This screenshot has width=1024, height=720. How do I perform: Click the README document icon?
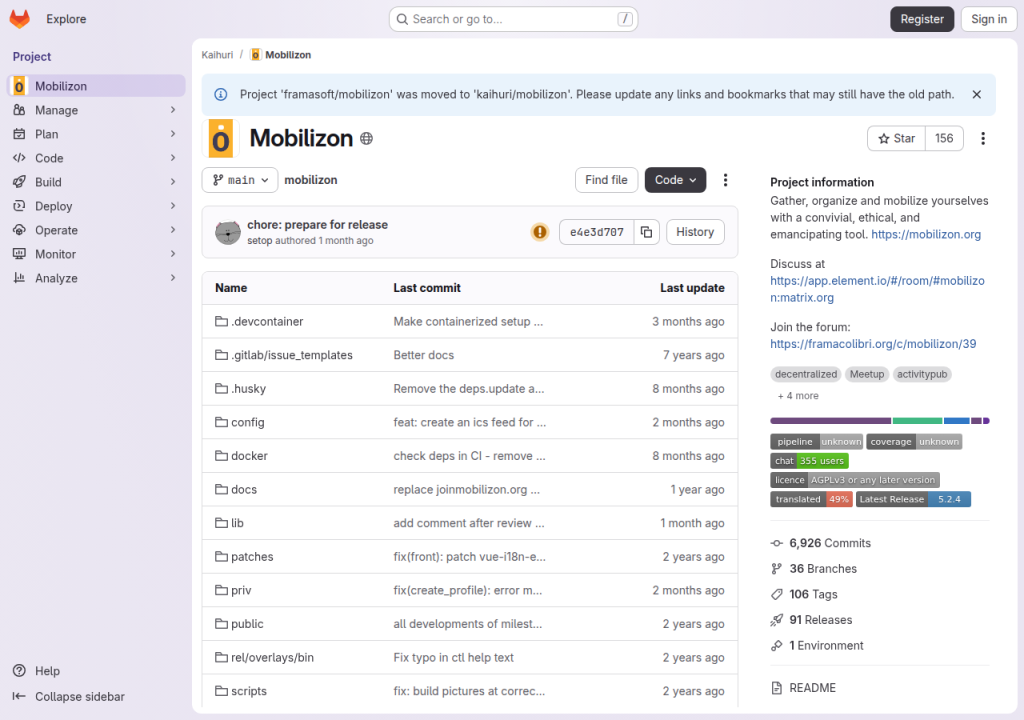tap(776, 687)
